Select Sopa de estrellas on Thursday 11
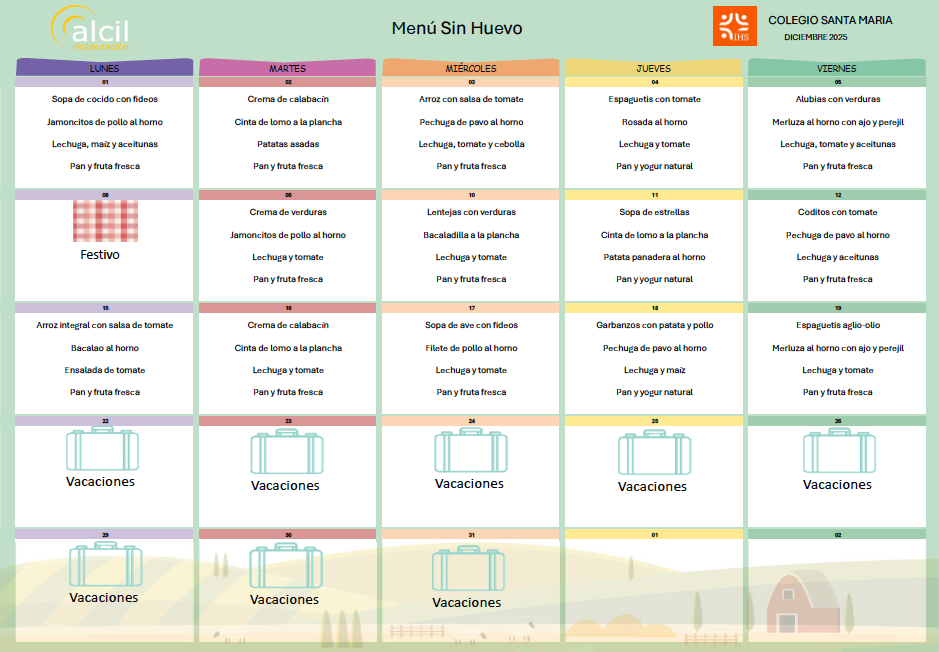Image resolution: width=939 pixels, height=652 pixels. pos(654,212)
